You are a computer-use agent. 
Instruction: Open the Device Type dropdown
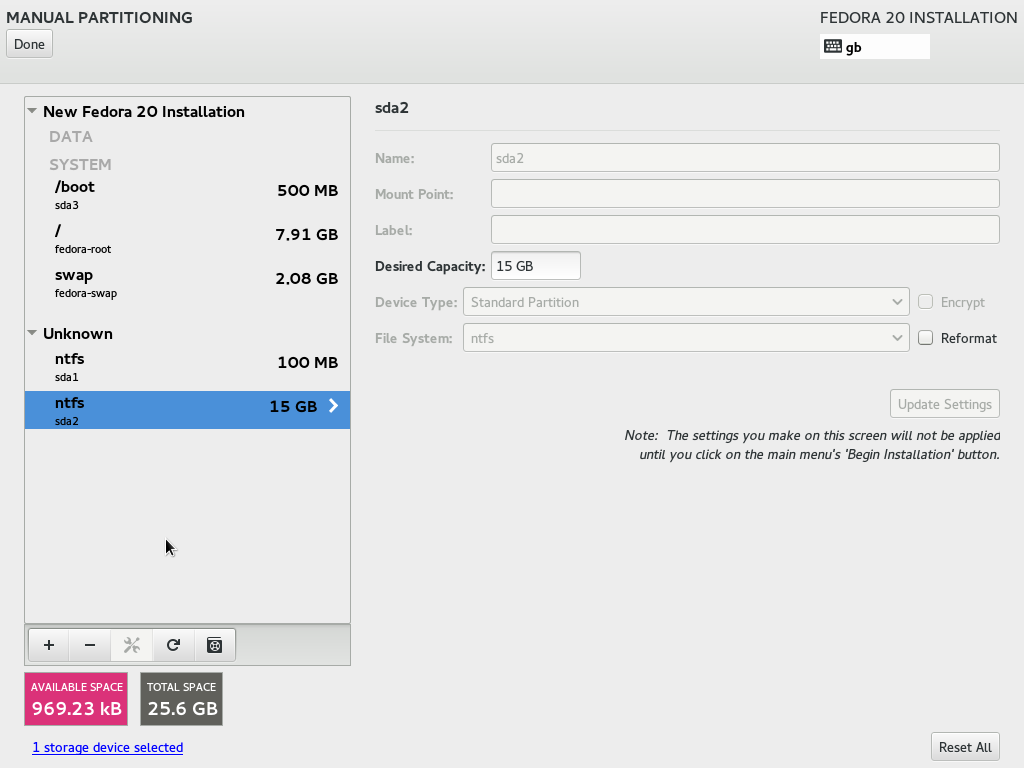coord(686,302)
